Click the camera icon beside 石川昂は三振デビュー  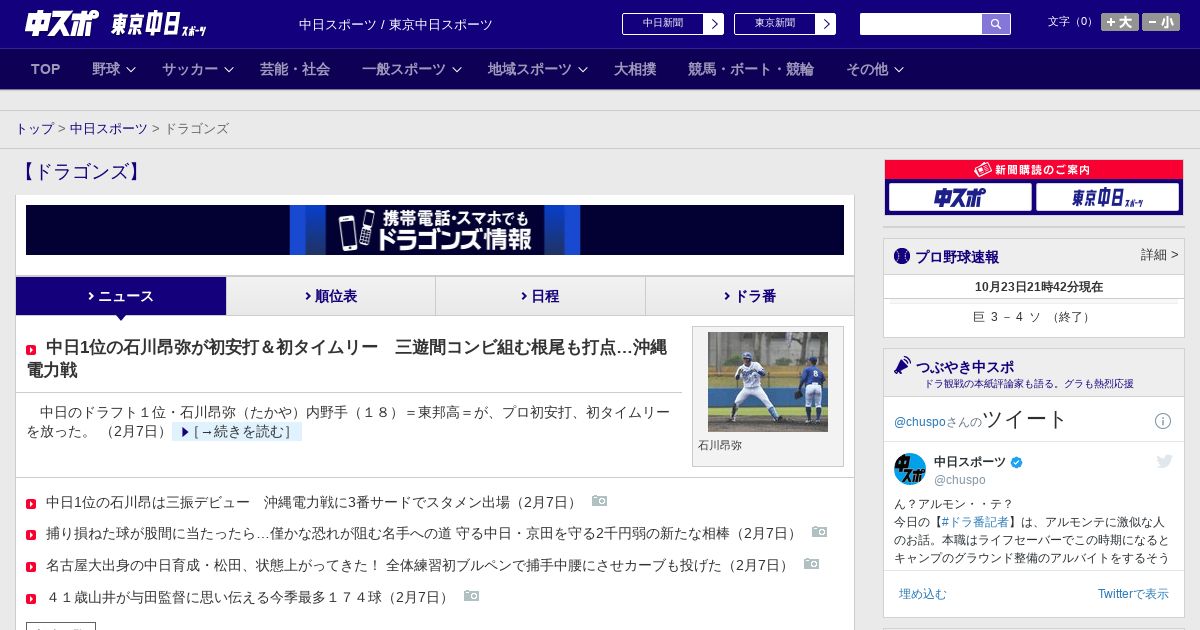[x=599, y=501]
